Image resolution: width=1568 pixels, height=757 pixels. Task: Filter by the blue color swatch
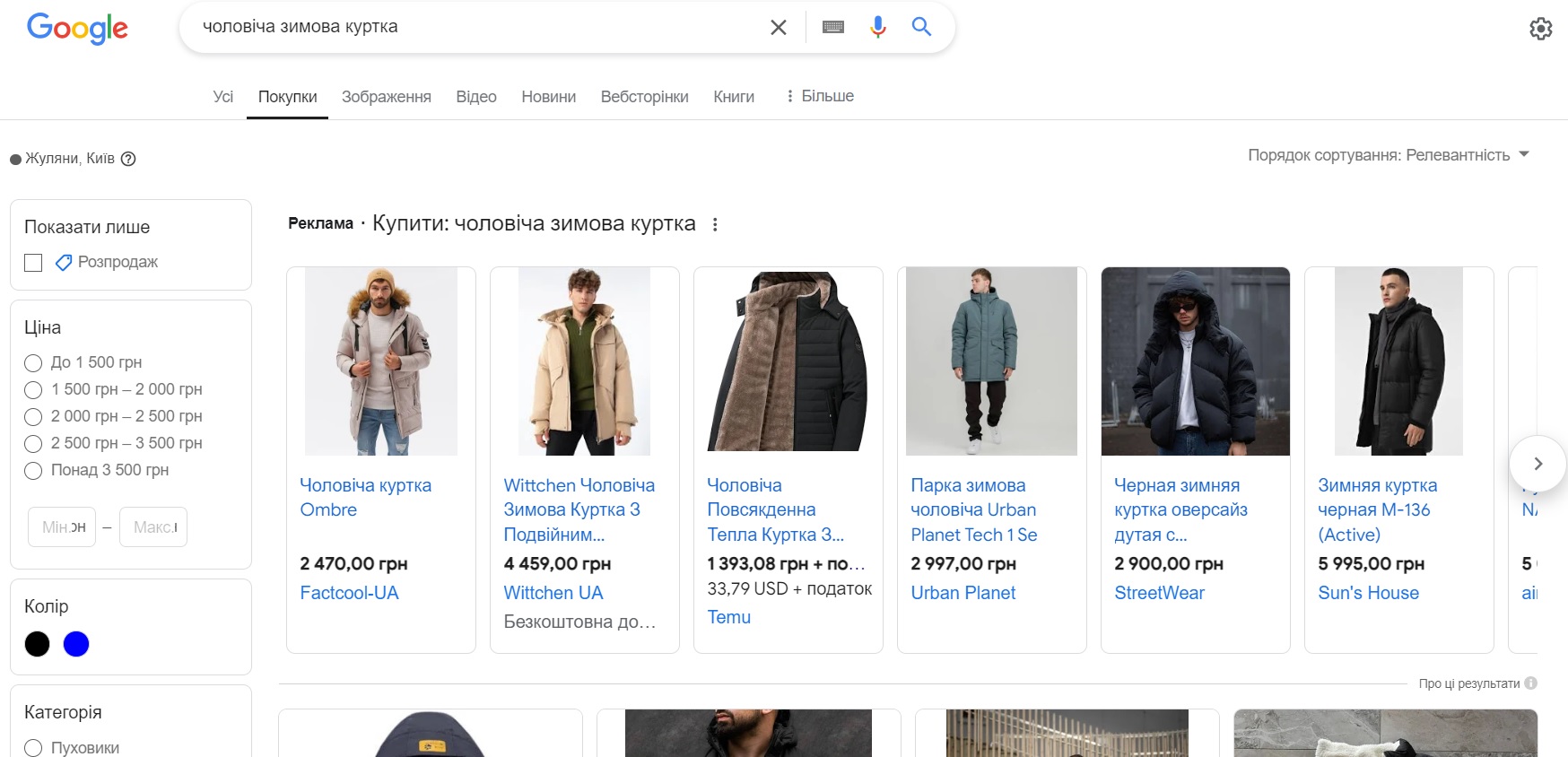click(76, 644)
